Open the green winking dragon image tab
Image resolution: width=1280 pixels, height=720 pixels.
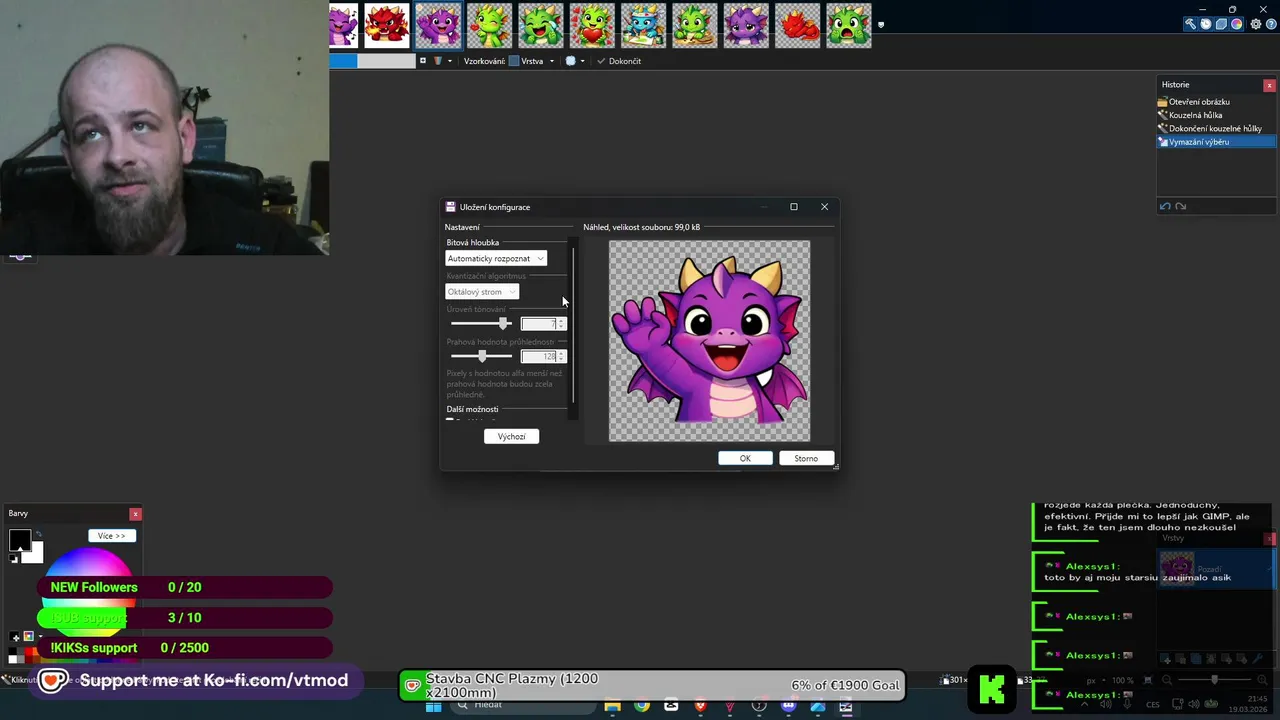(x=489, y=25)
